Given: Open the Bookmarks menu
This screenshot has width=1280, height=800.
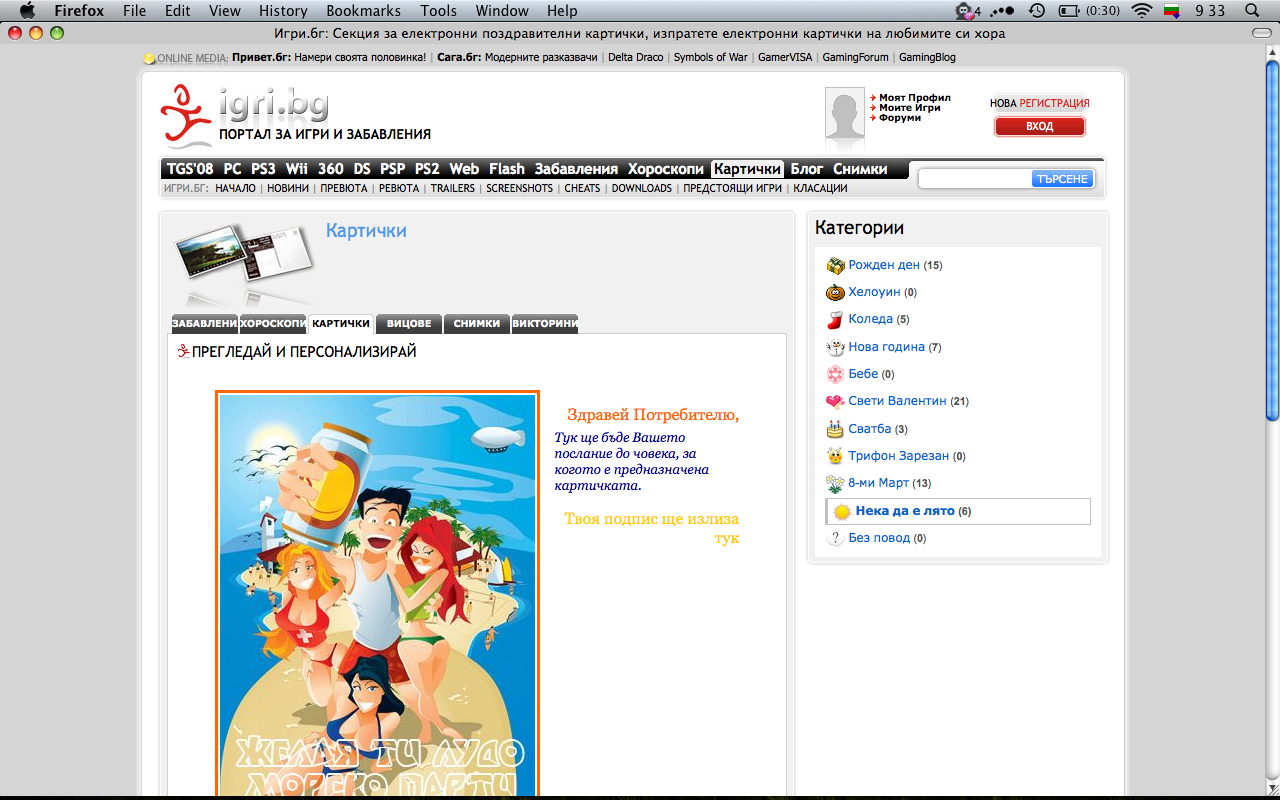Looking at the screenshot, I should 363,11.
